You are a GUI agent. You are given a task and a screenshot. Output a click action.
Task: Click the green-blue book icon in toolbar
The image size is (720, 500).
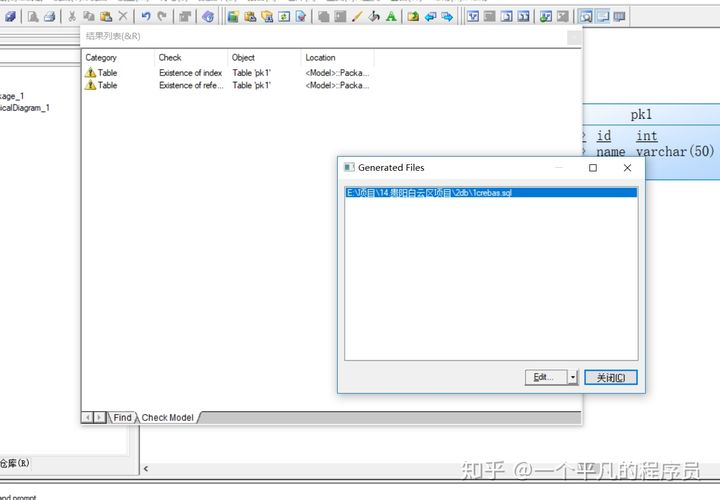coord(233,17)
